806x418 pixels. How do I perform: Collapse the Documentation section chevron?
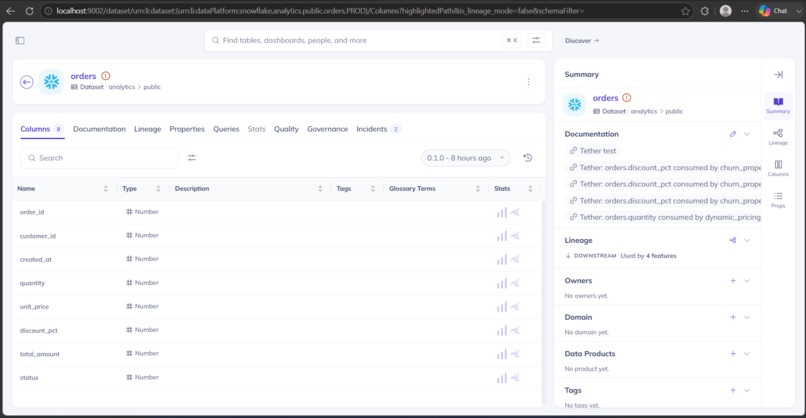pos(747,134)
